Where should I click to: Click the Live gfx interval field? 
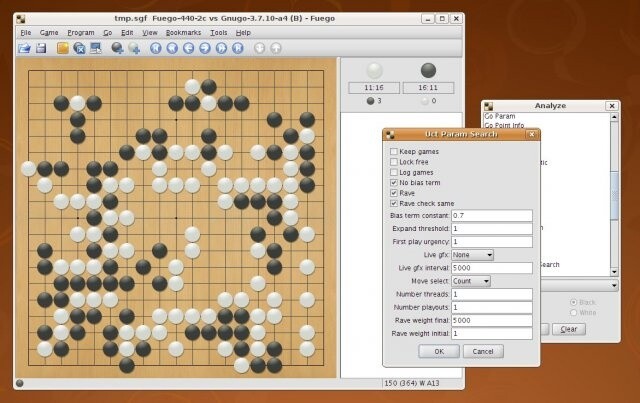pos(491,268)
